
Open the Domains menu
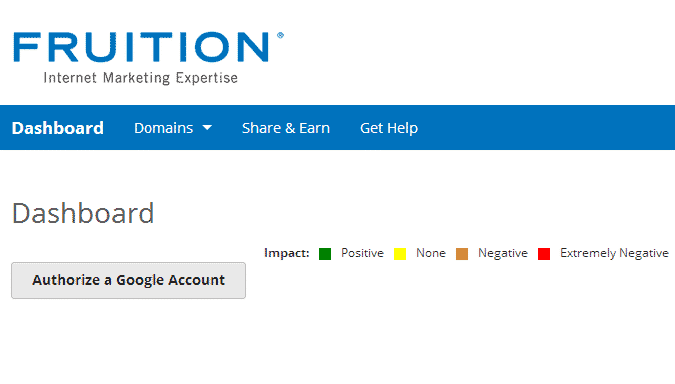(173, 128)
